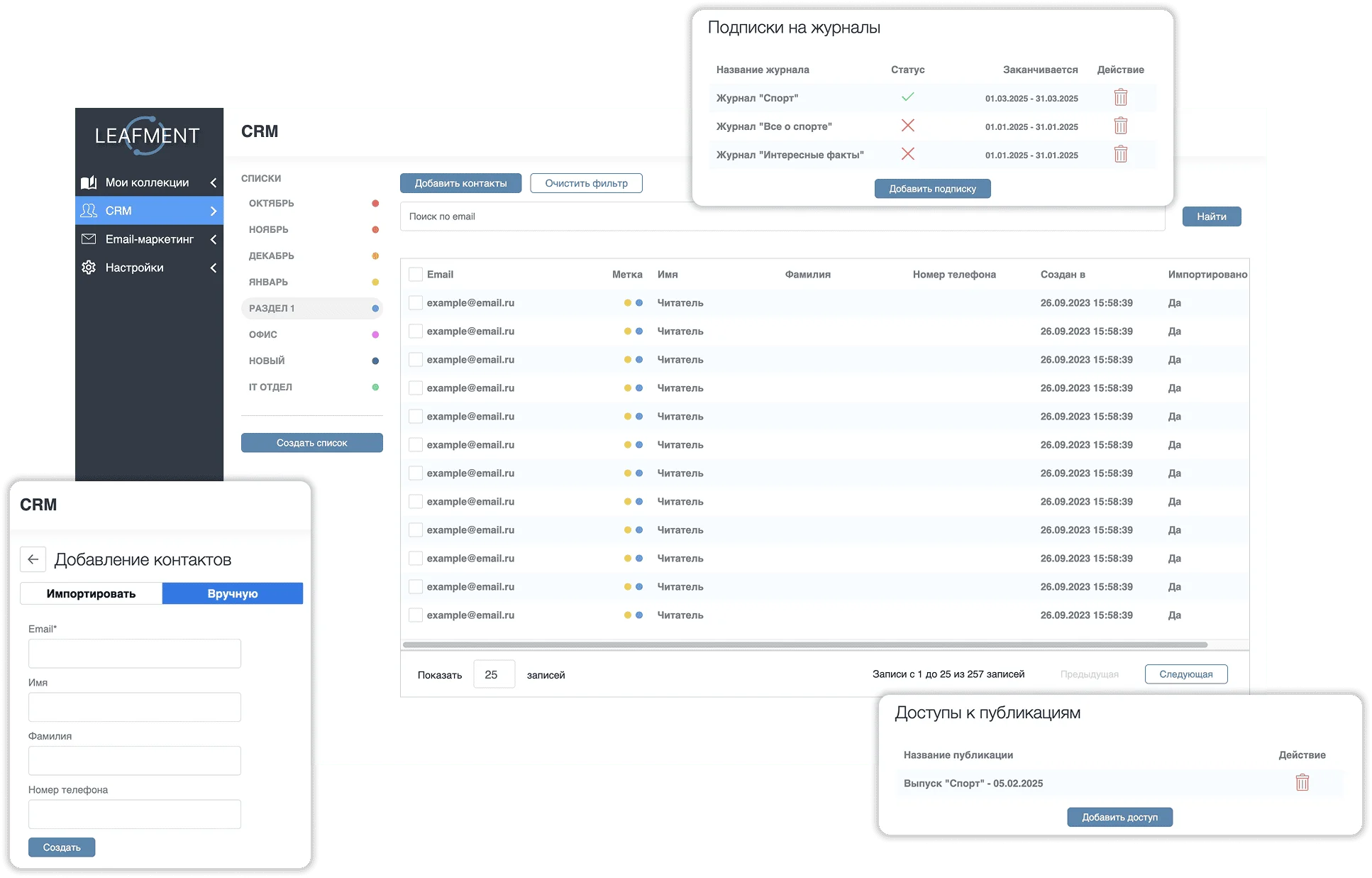Screen dimensions: 1372x878
Task: Click the Email-маркетинг envelope icon
Action: click(x=89, y=239)
